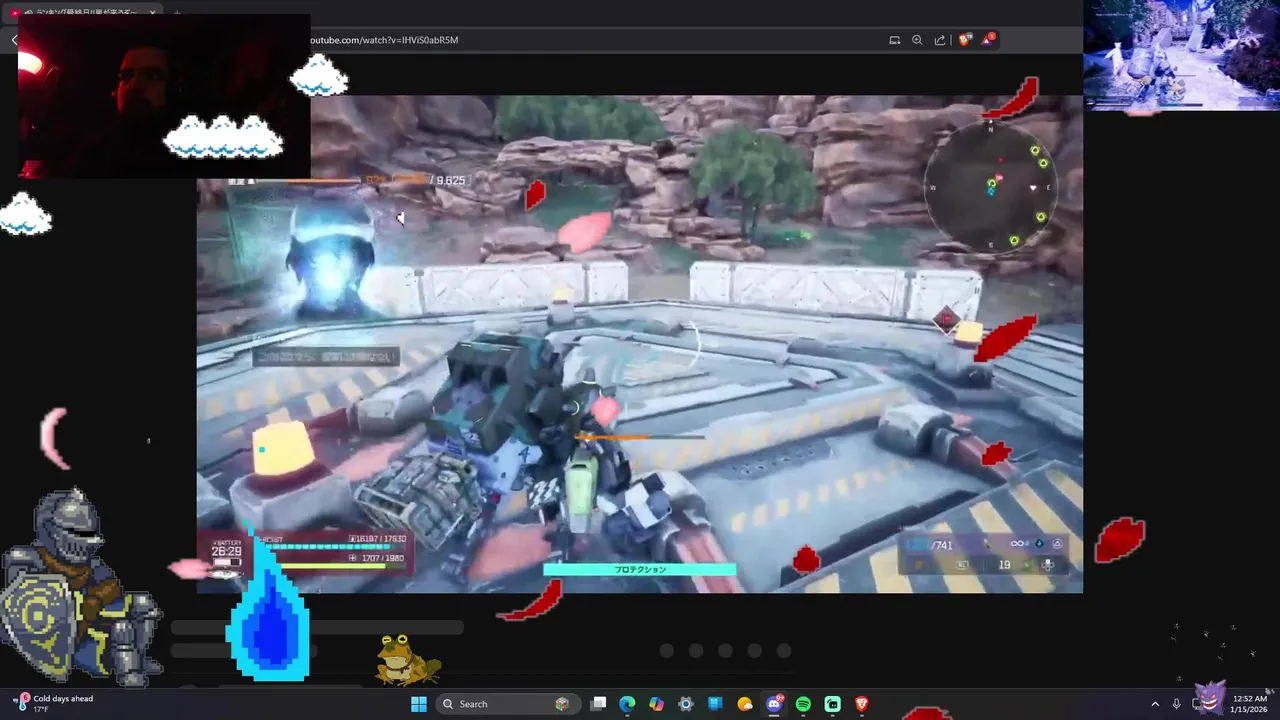Click the share icon in address bar
This screenshot has width=1280, height=720.
940,40
